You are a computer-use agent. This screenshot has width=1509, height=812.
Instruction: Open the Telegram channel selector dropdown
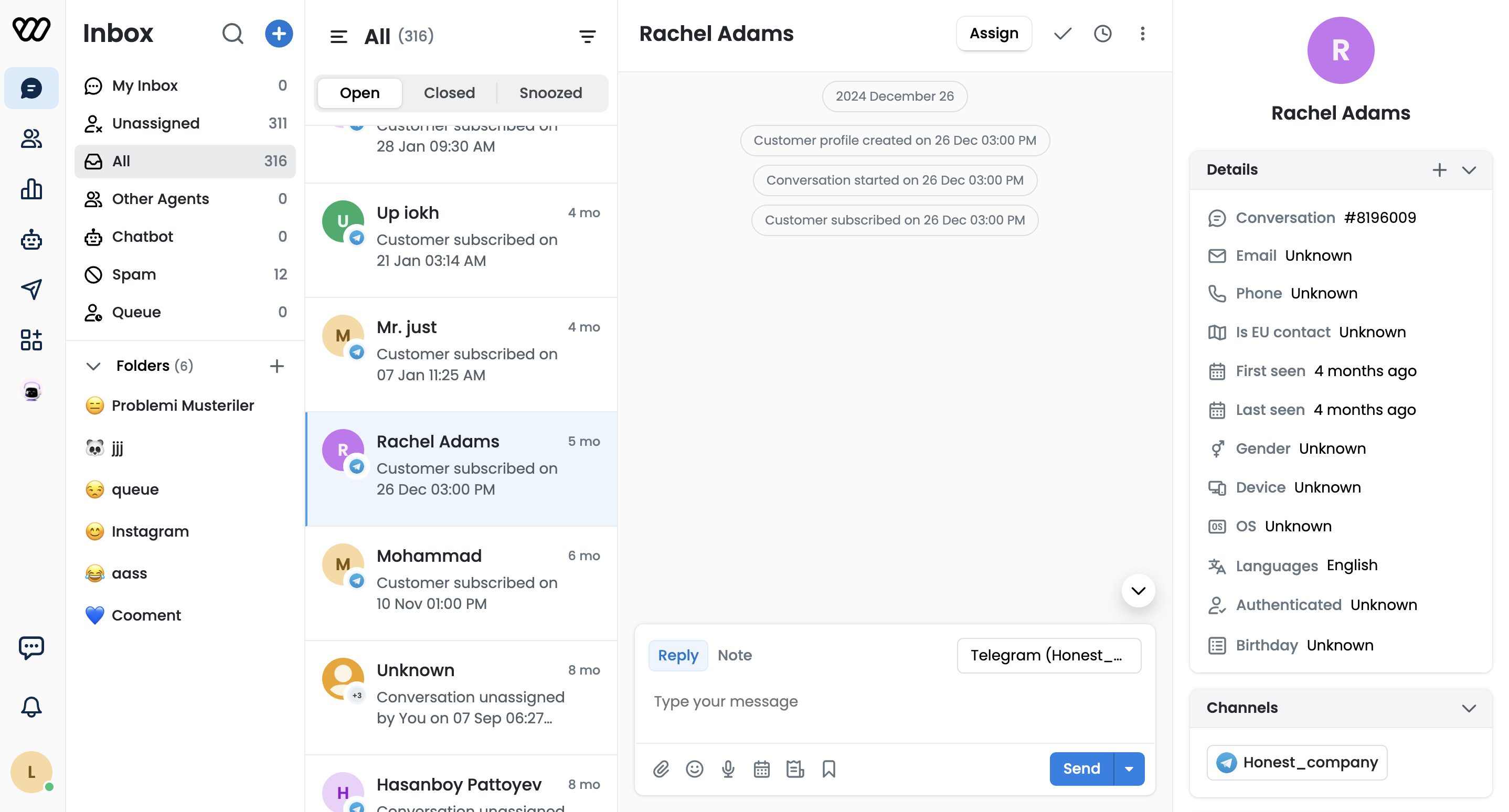1049,655
